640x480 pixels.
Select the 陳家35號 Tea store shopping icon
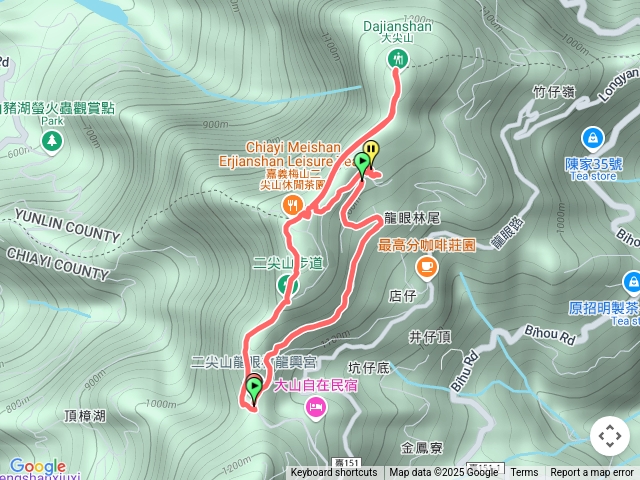pyautogui.click(x=593, y=138)
